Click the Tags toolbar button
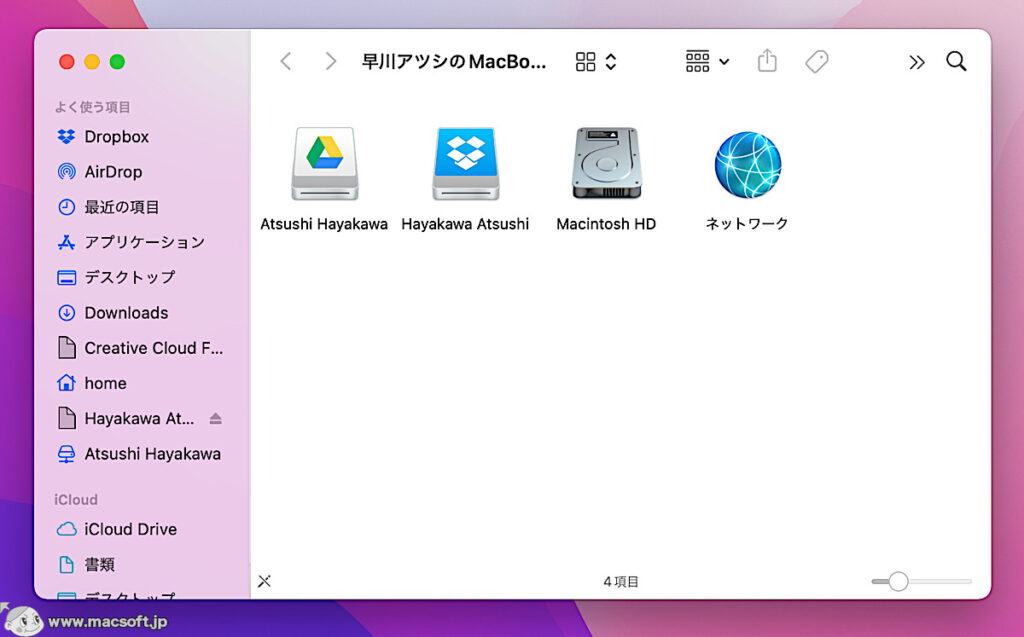 tap(816, 61)
